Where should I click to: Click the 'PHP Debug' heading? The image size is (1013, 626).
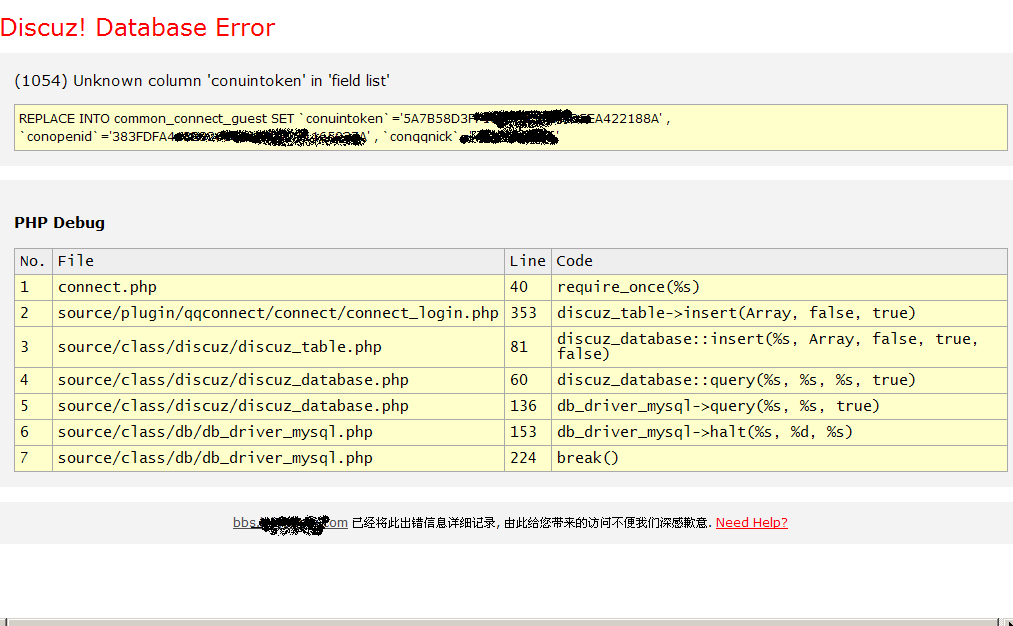(59, 223)
